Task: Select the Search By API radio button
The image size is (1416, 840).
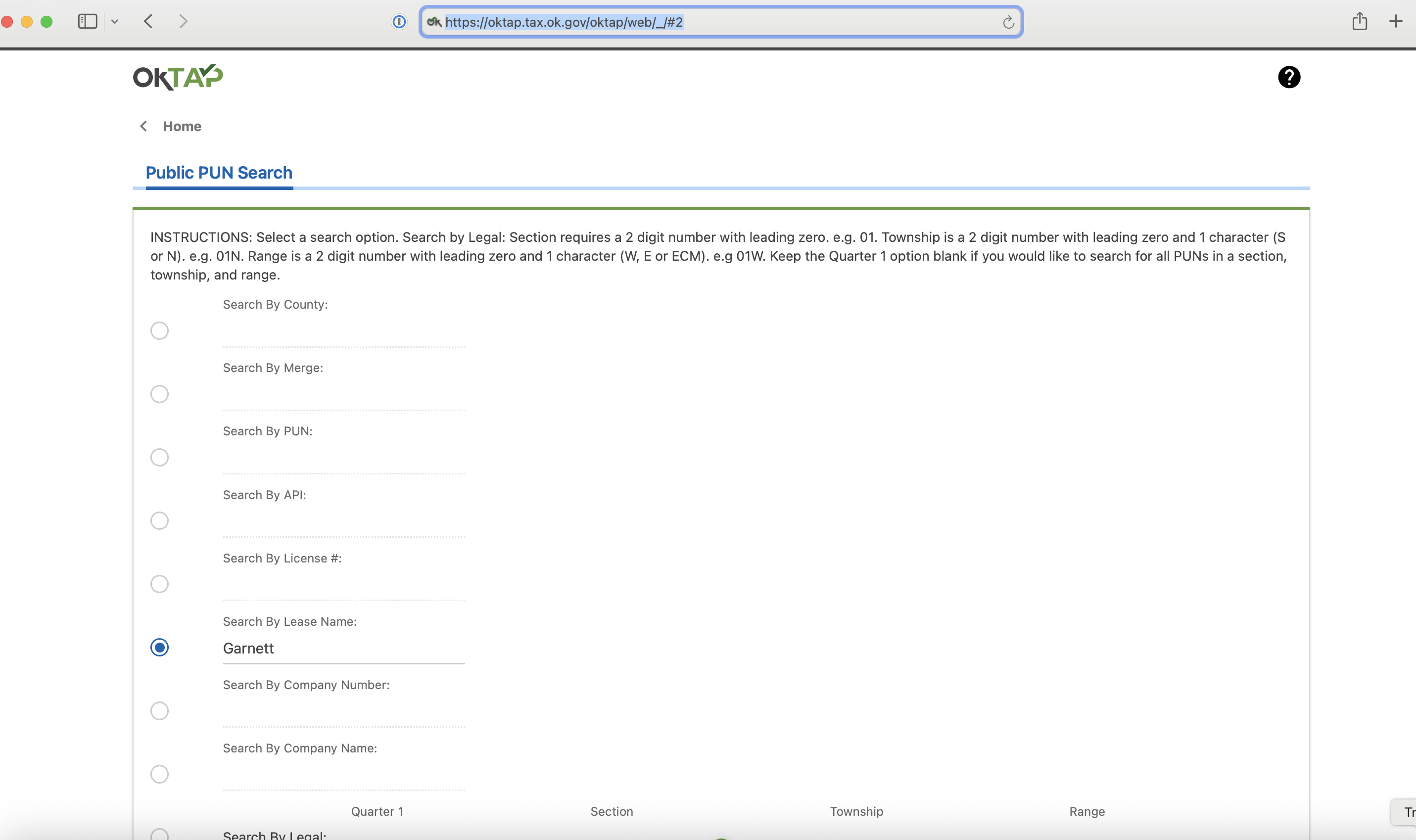Action: pos(160,521)
